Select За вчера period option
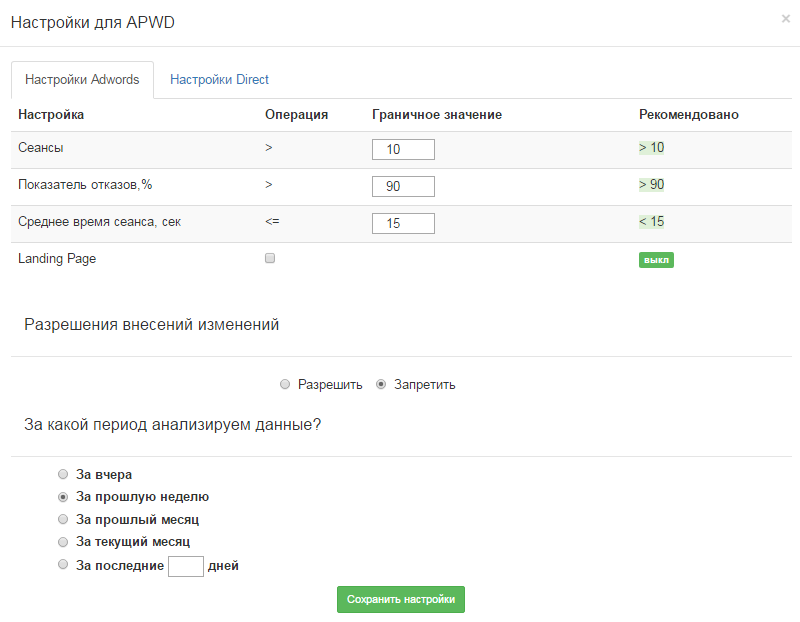 coord(64,474)
